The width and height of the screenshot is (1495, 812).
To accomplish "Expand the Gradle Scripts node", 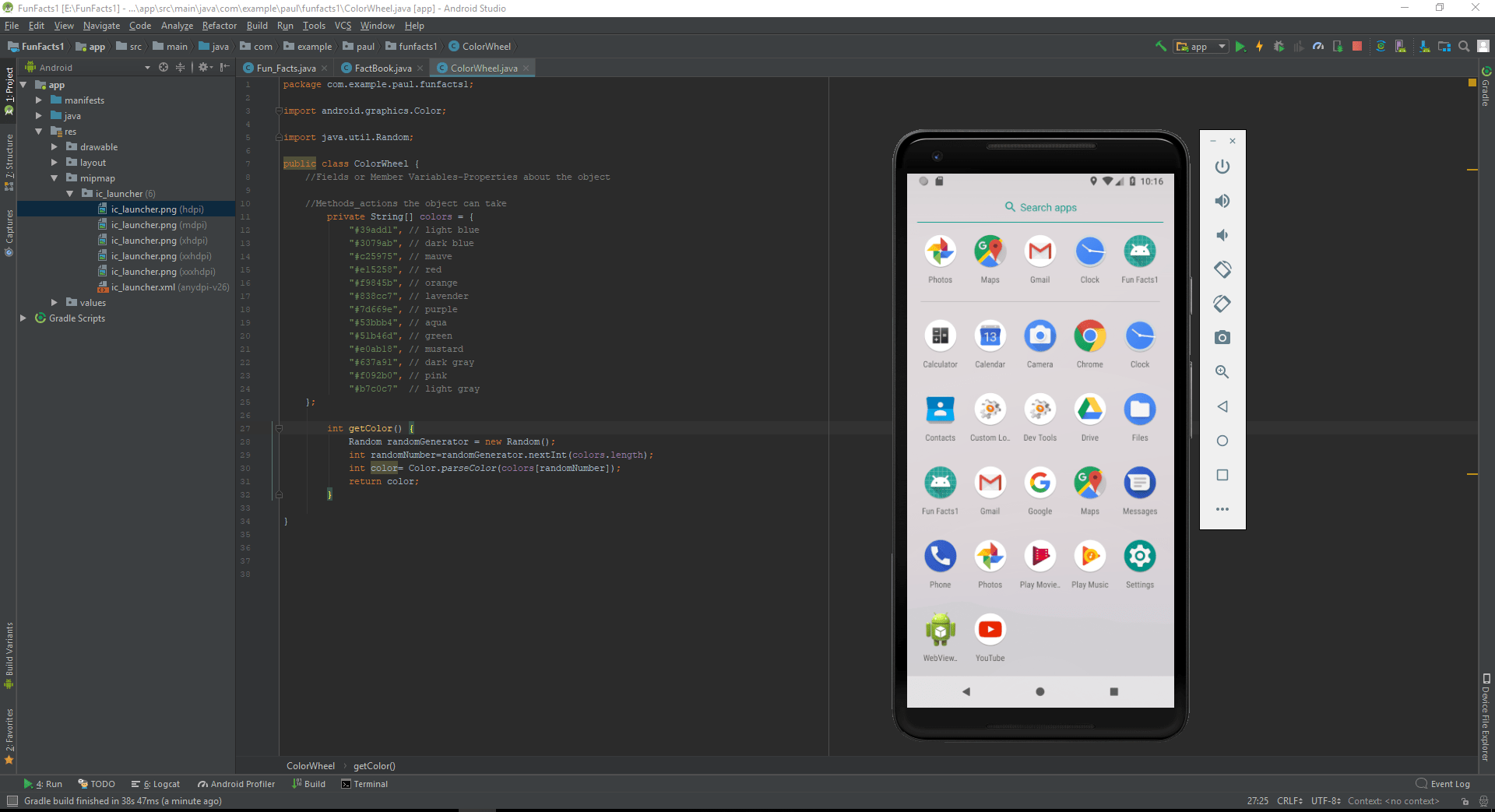I will tap(23, 318).
